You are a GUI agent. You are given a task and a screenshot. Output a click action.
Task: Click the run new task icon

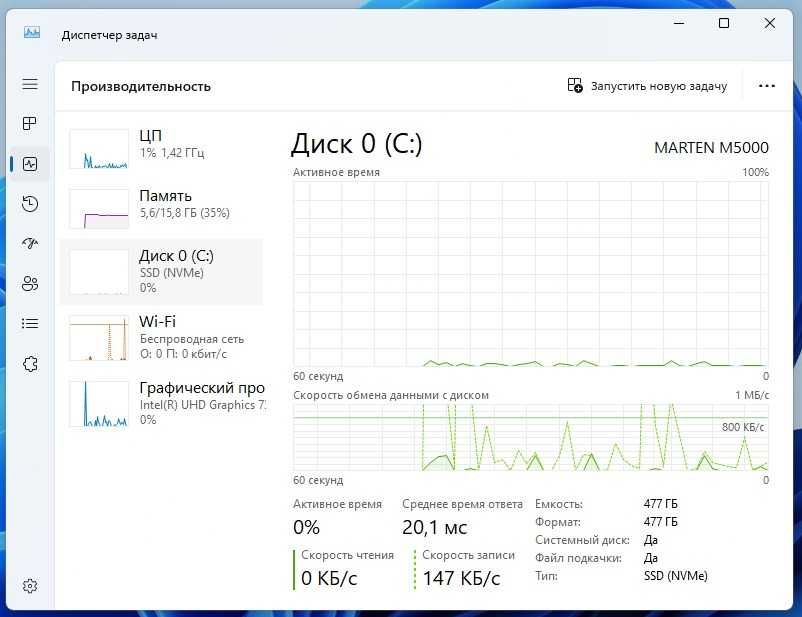click(x=575, y=85)
